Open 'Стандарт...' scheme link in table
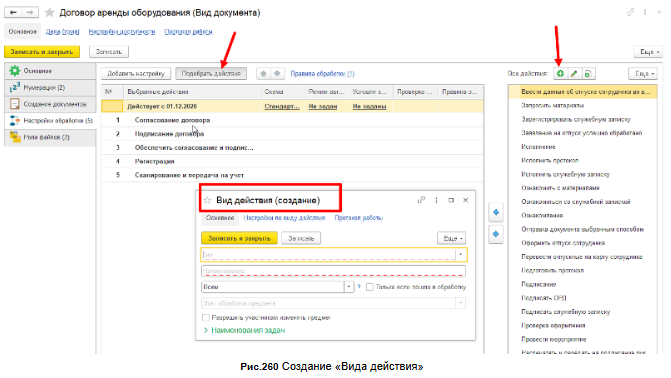 [x=282, y=106]
